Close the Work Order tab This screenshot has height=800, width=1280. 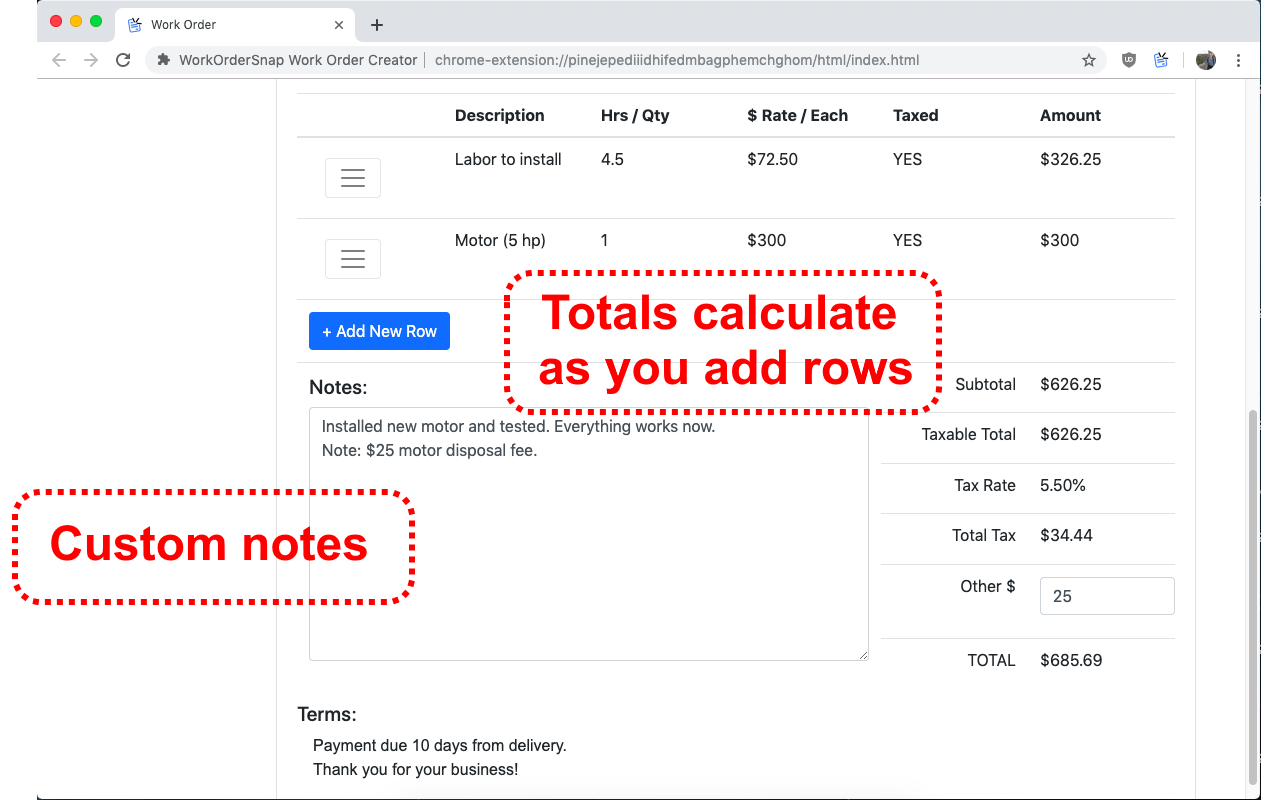point(340,24)
